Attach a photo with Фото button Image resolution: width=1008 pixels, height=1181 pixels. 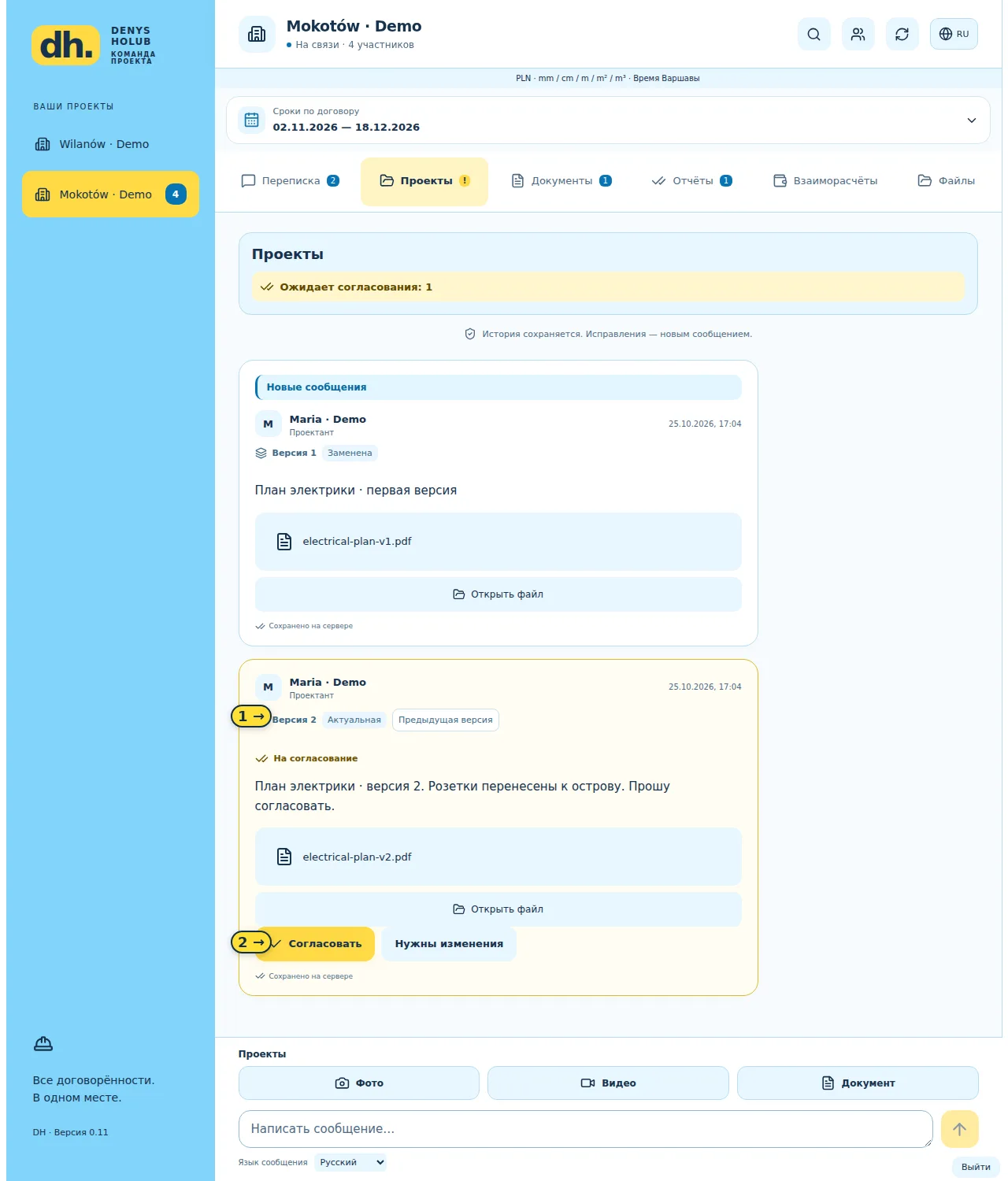pos(359,1083)
